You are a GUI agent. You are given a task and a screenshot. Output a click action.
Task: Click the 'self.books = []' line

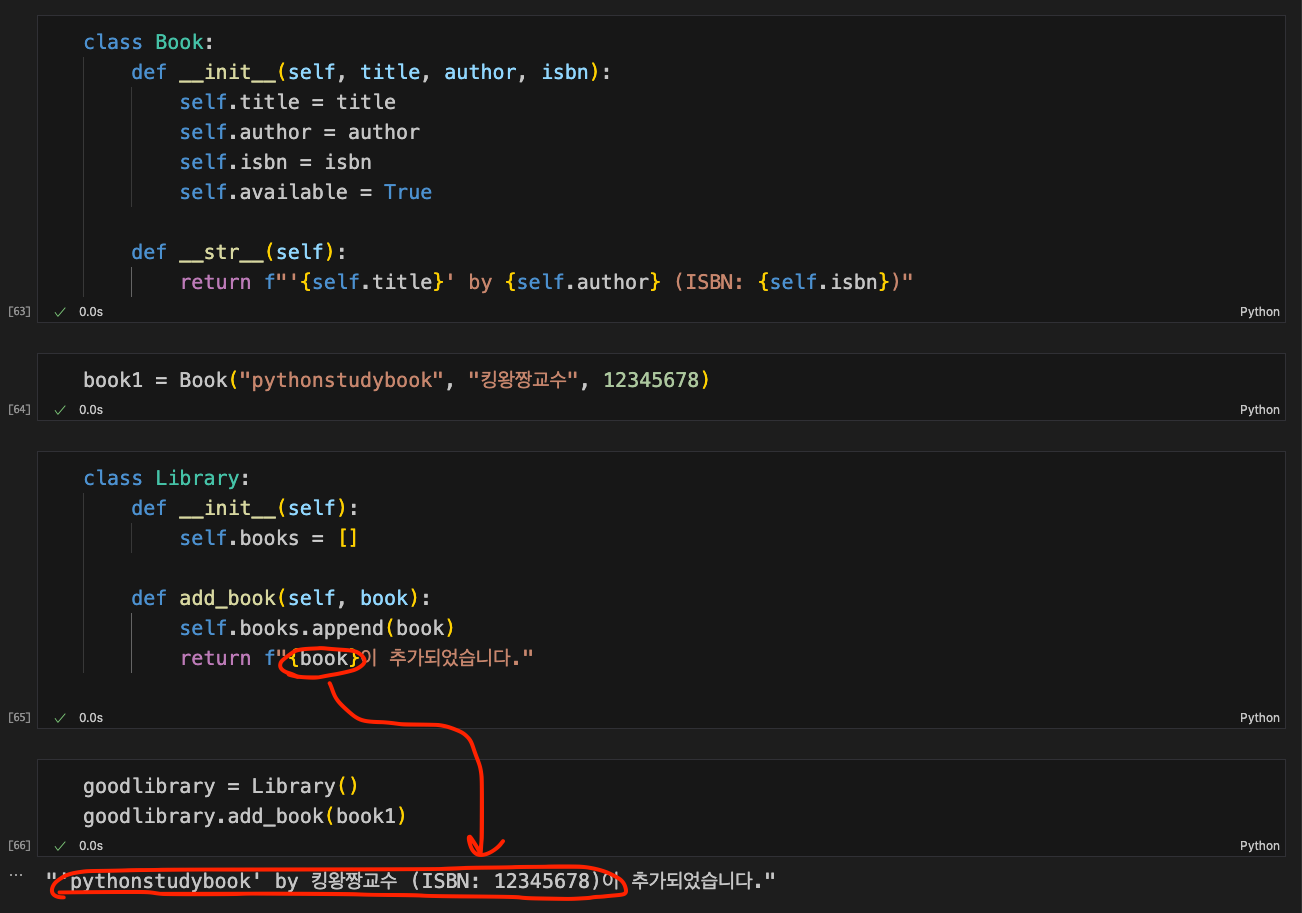269,538
